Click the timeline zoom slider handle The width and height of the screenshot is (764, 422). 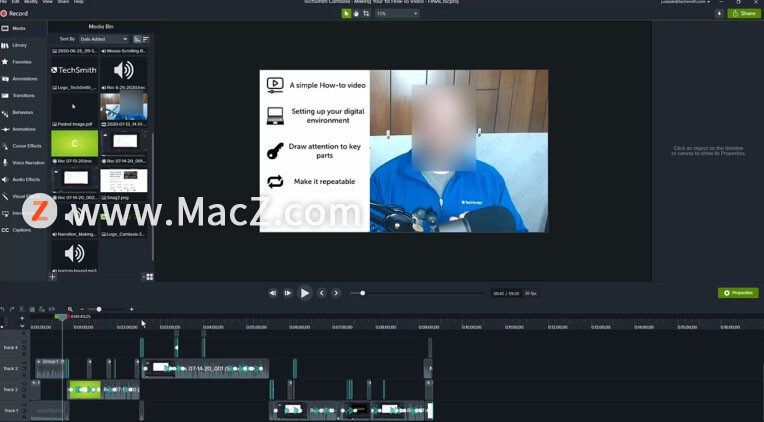click(99, 309)
